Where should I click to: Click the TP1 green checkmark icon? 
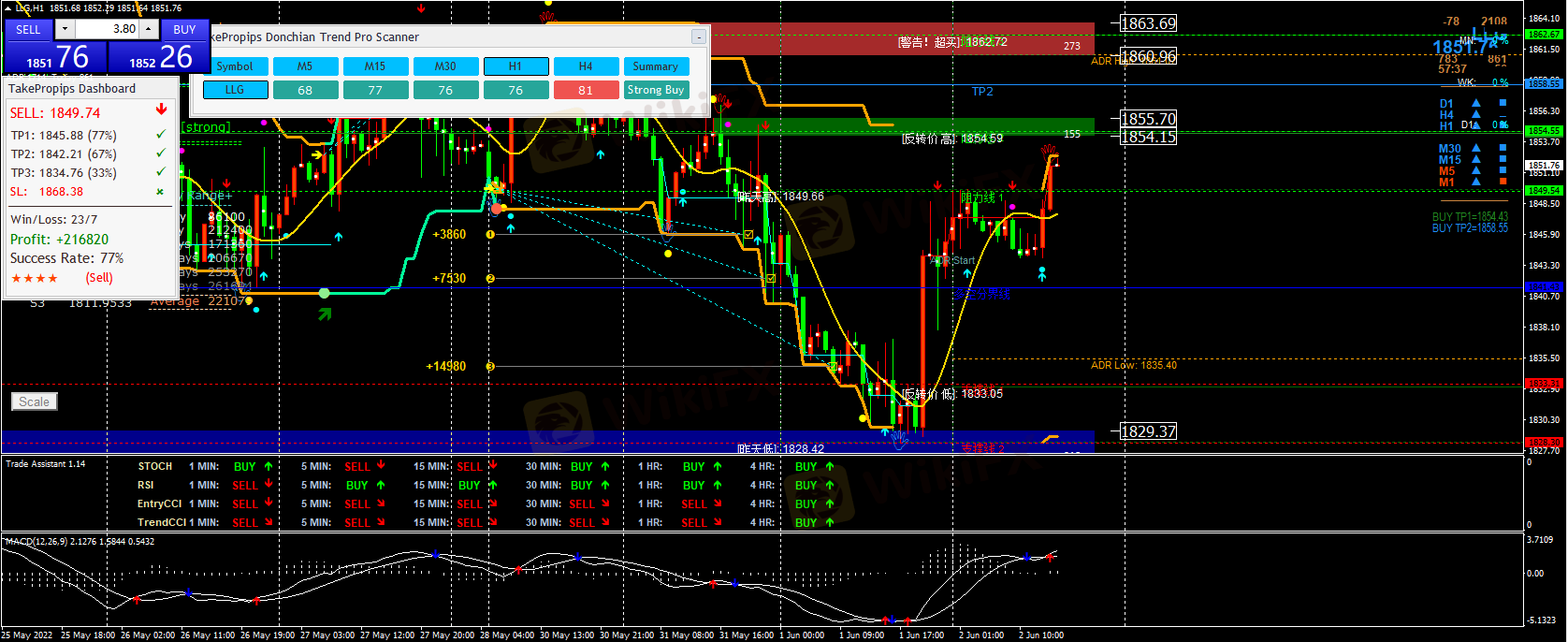(x=161, y=135)
